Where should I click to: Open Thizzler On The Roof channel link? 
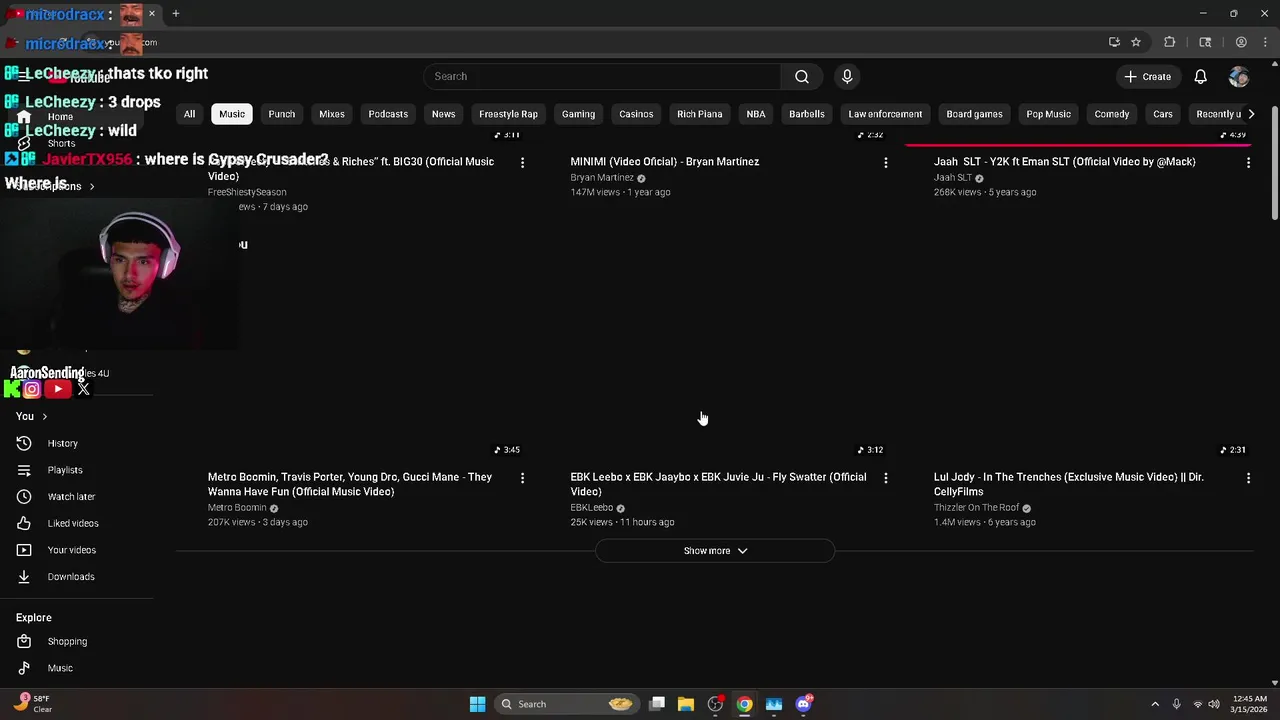(x=976, y=508)
